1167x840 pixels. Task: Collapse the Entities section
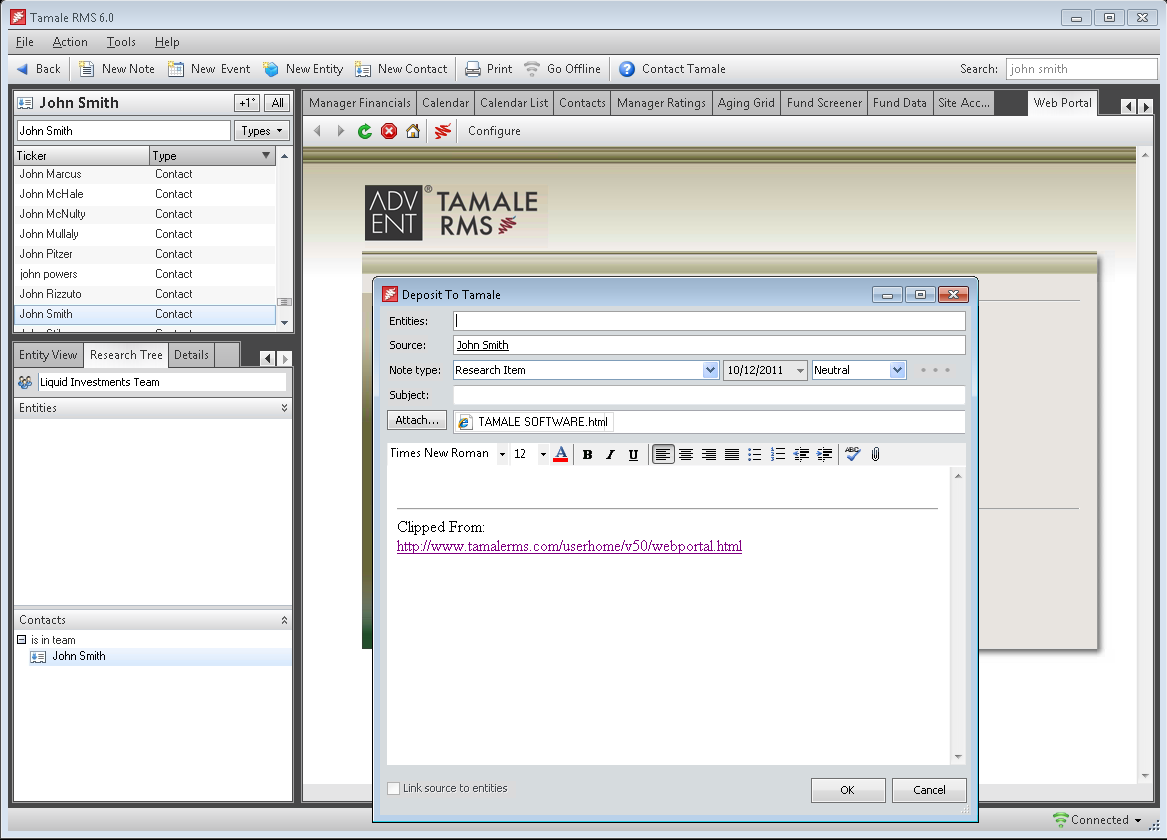(x=284, y=408)
